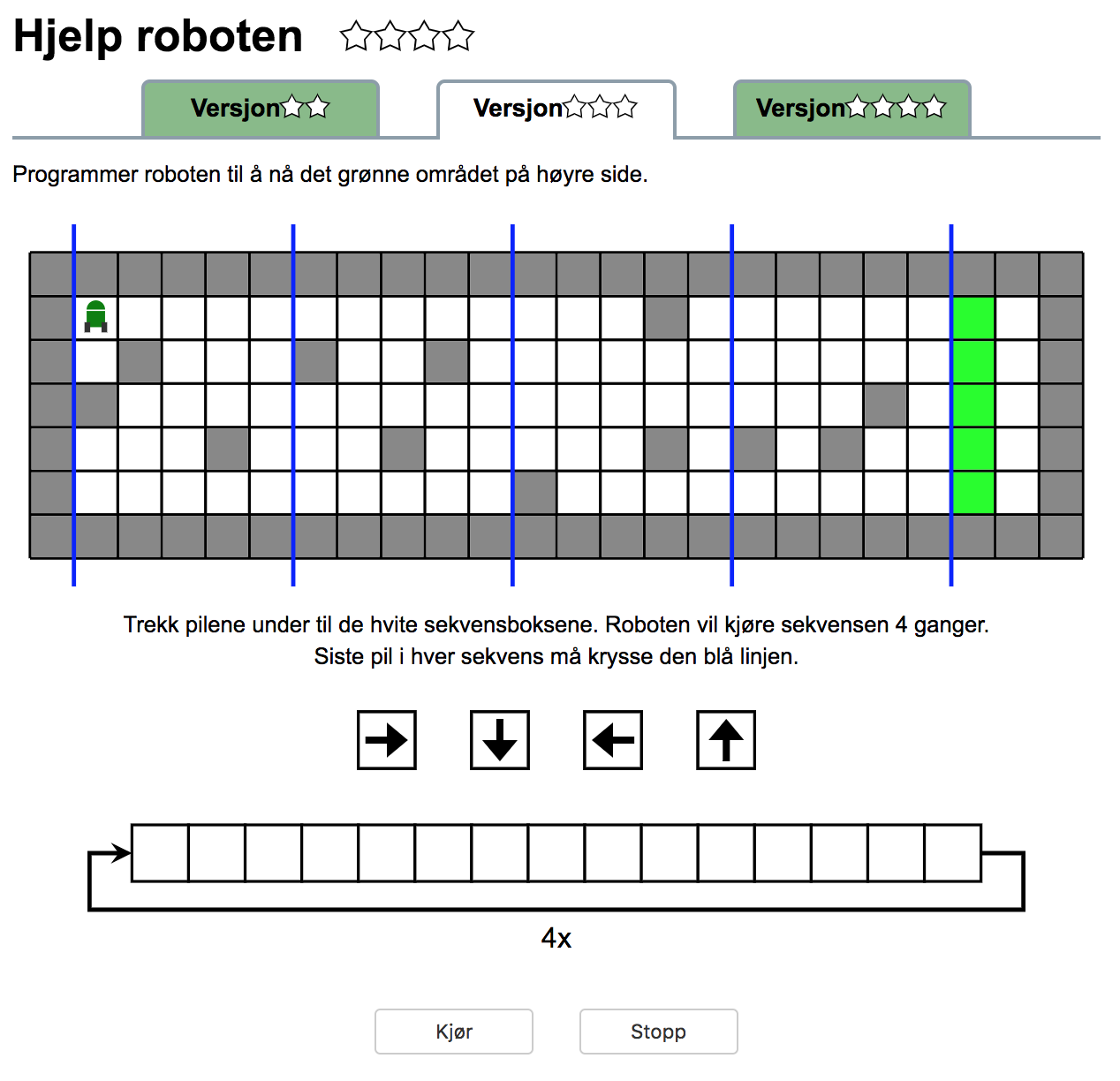Screen dimensions: 1120x1081
Task: Click the down arrow command icon
Action: pyautogui.click(x=500, y=740)
